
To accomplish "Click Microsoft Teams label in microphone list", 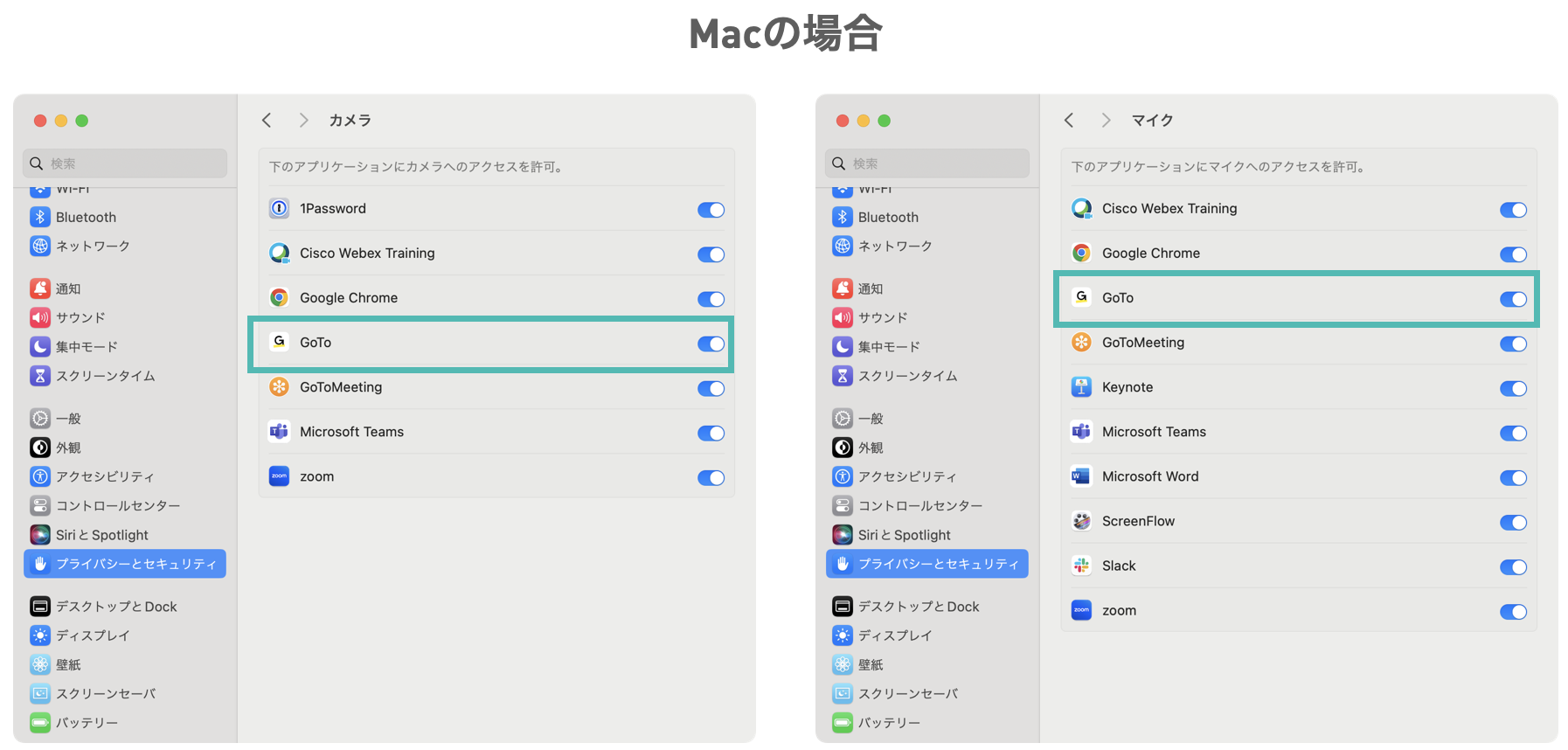I will [x=1154, y=432].
